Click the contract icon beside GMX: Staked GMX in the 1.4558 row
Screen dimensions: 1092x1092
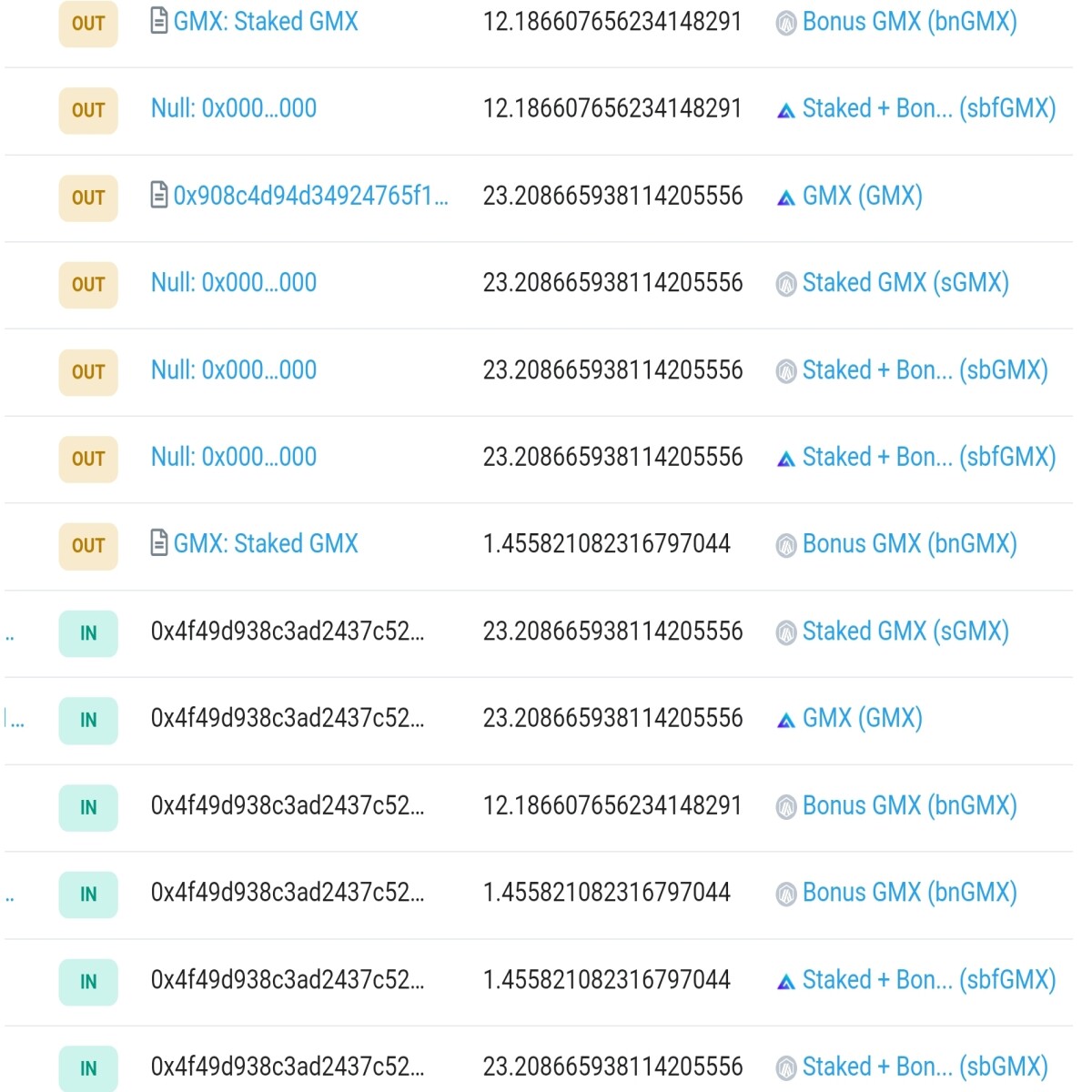pos(158,543)
